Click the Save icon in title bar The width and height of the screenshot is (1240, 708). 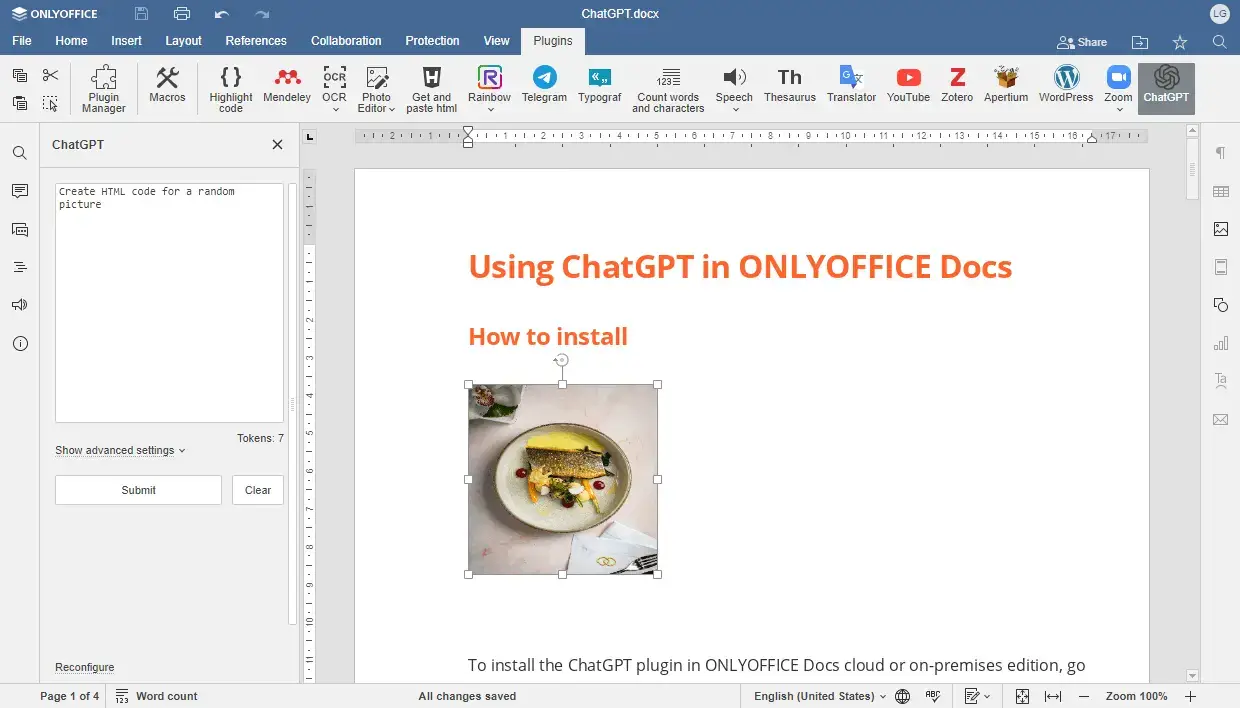142,14
